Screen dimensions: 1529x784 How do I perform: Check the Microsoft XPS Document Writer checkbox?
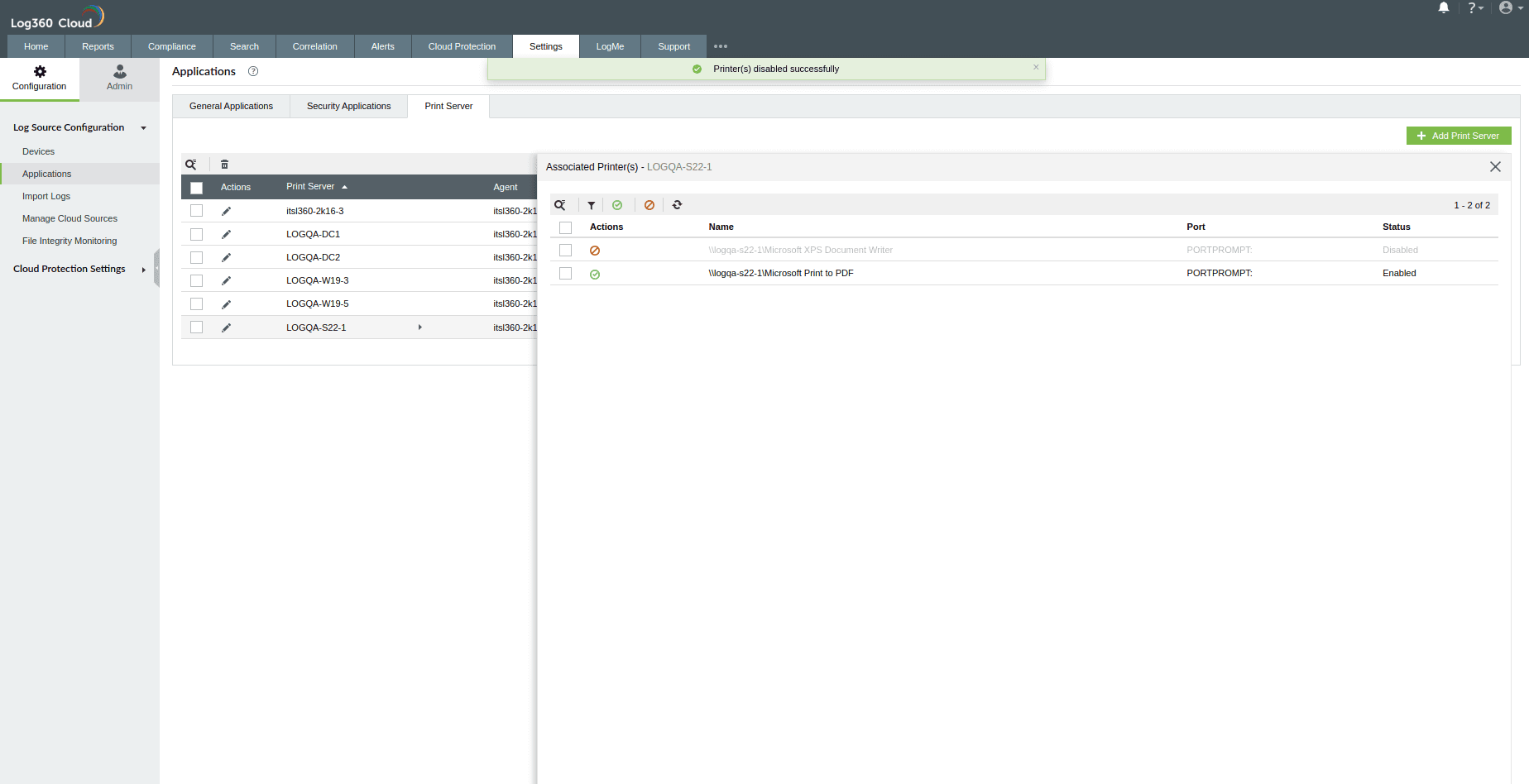coord(566,250)
